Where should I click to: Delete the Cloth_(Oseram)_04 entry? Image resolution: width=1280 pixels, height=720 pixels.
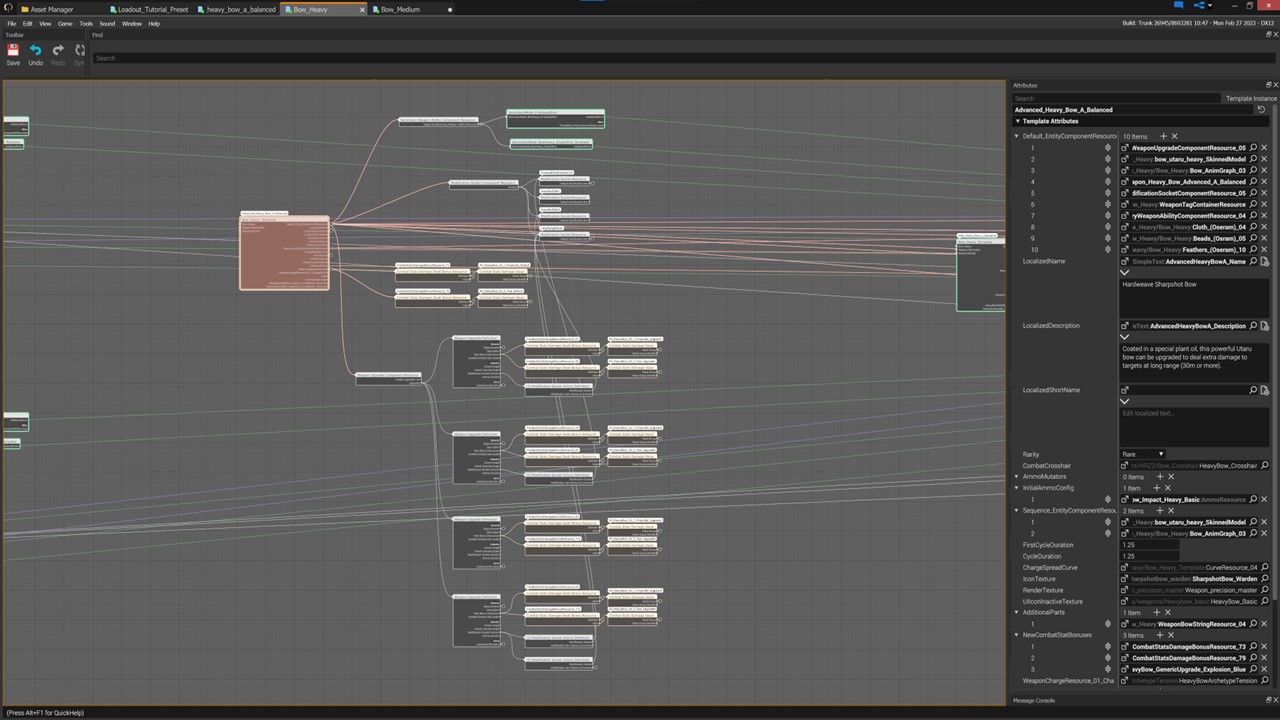(x=1264, y=227)
